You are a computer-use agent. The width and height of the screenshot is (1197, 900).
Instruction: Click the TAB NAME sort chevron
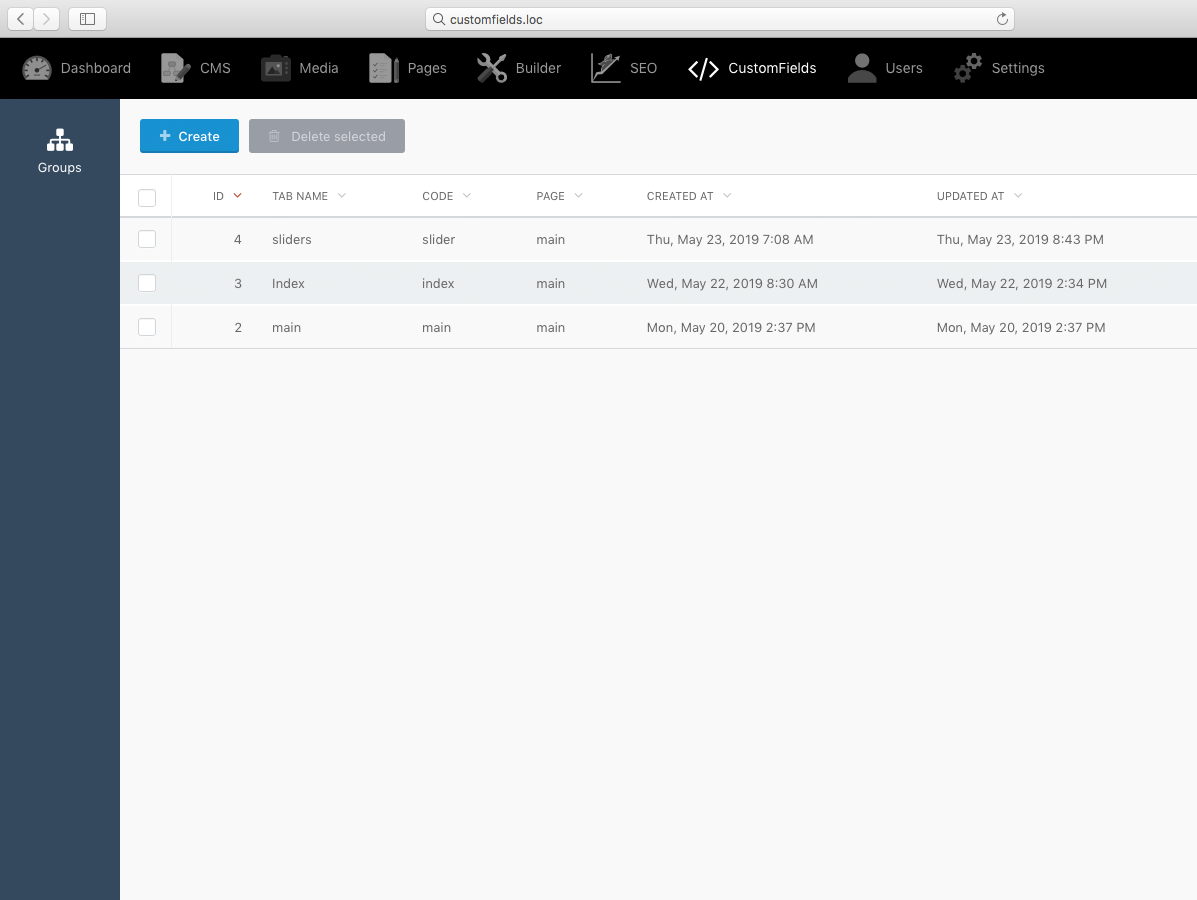point(342,195)
